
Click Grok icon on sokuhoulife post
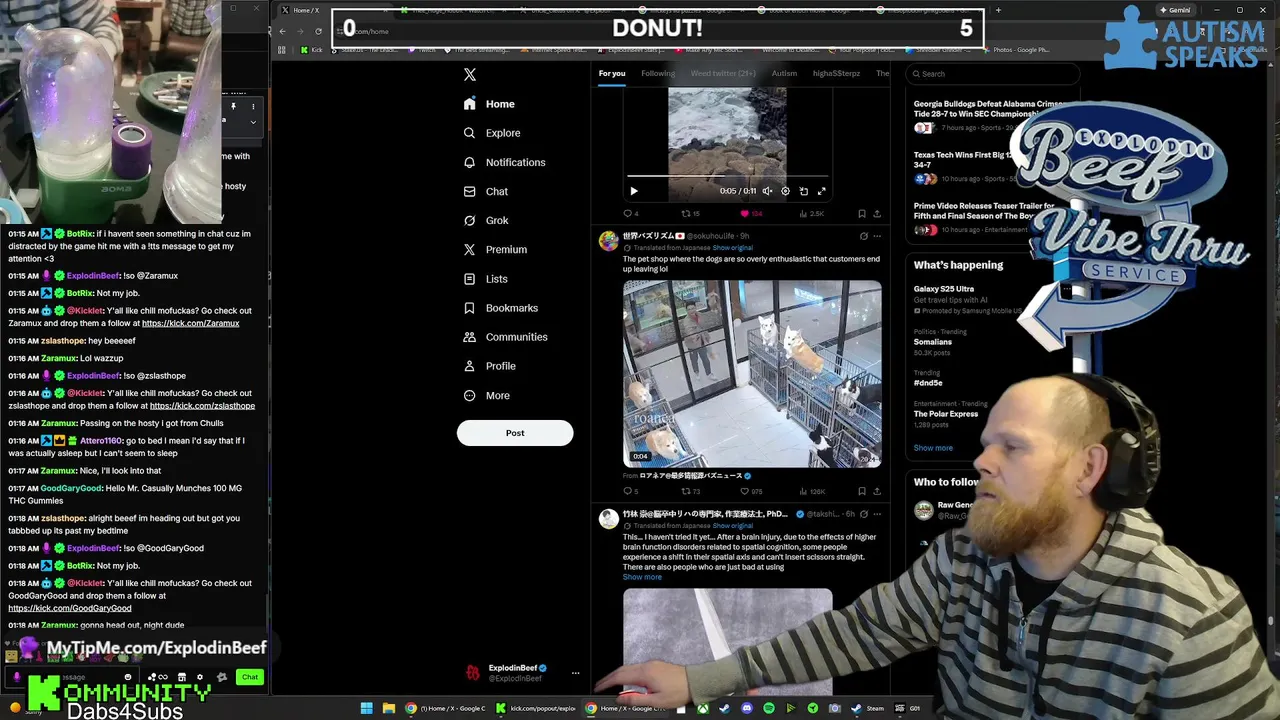coord(863,236)
